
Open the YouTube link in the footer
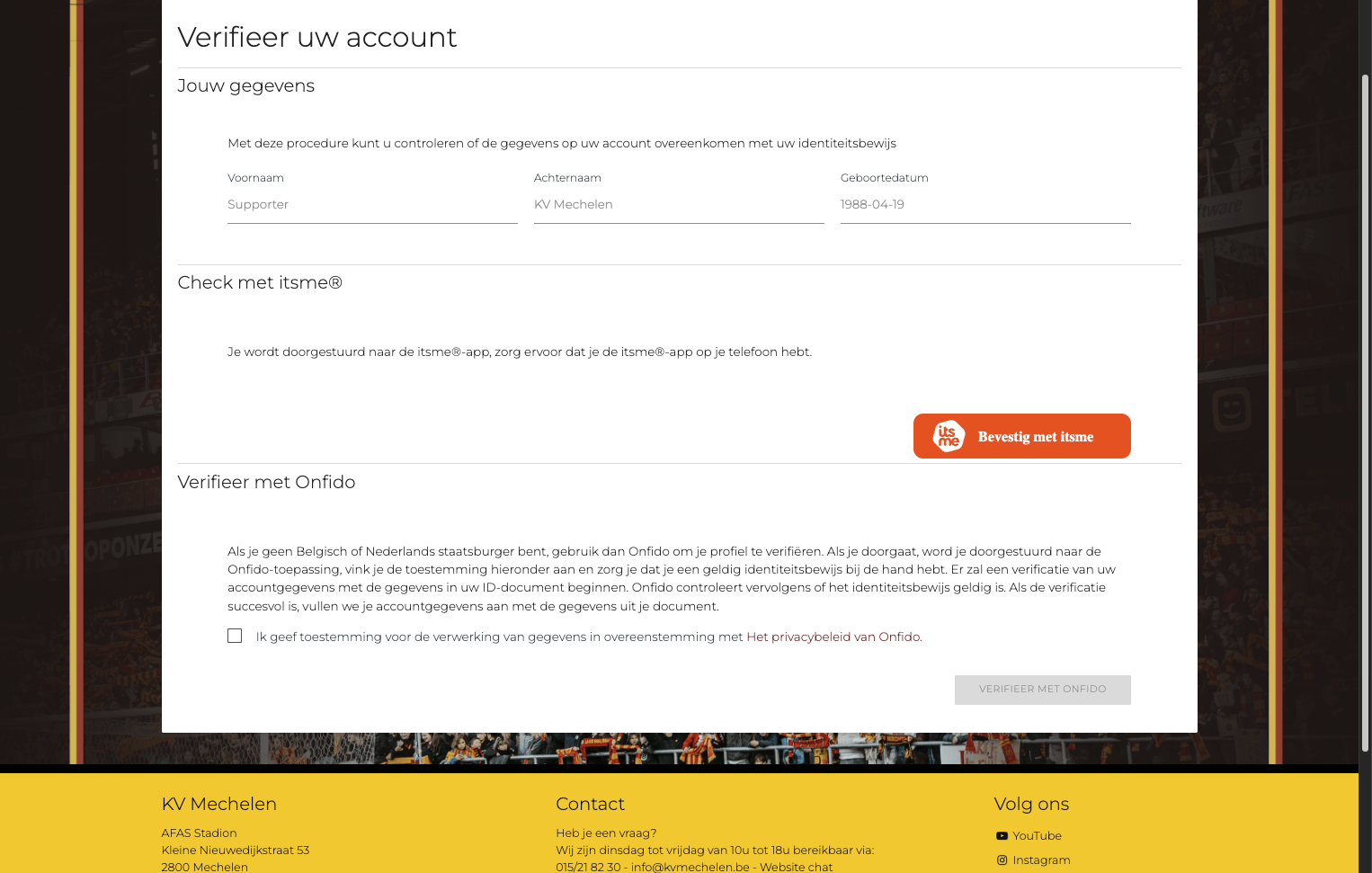(1037, 836)
